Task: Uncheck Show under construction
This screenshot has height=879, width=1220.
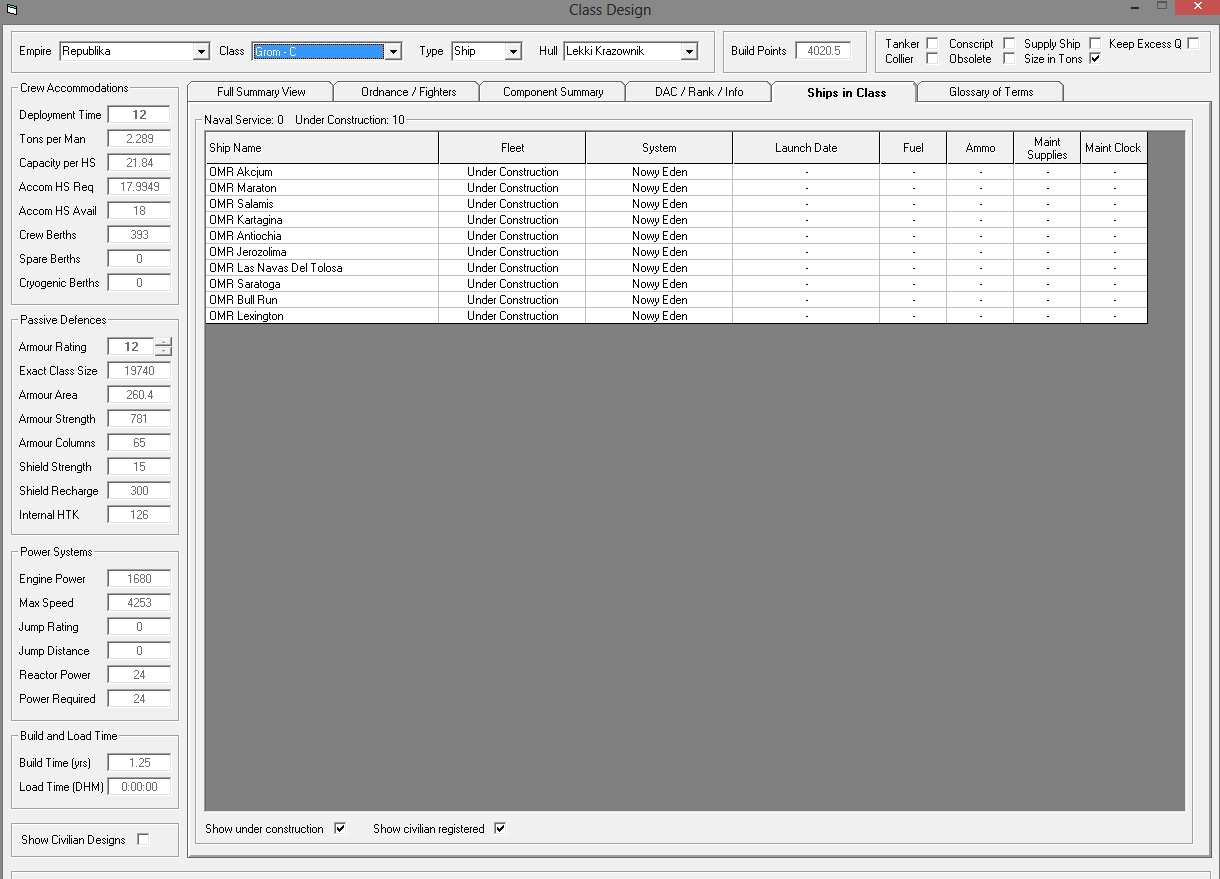Action: (x=340, y=829)
